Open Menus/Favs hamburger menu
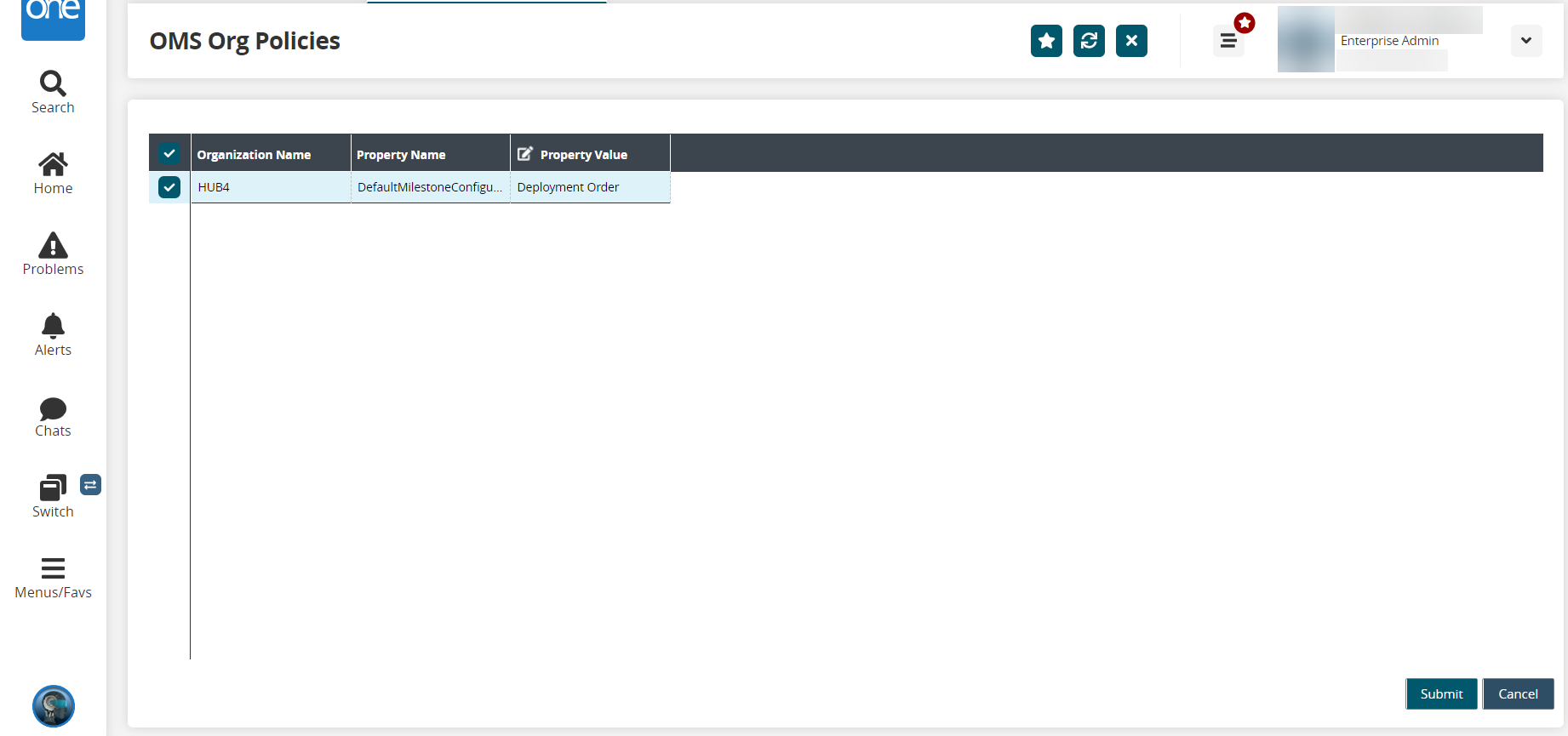Image resolution: width=1568 pixels, height=736 pixels. [x=53, y=579]
